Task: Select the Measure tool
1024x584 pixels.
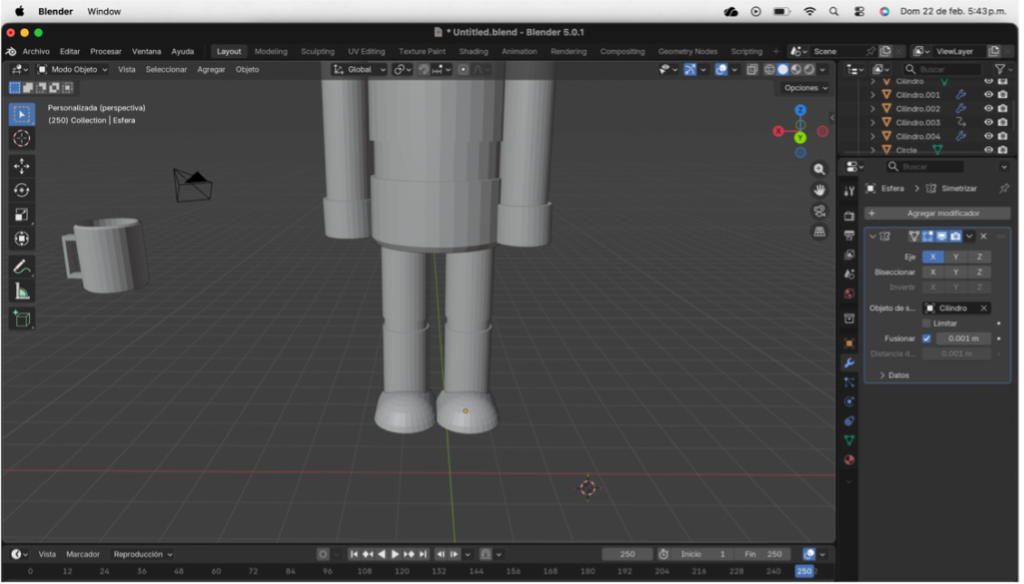Action: click(x=22, y=291)
